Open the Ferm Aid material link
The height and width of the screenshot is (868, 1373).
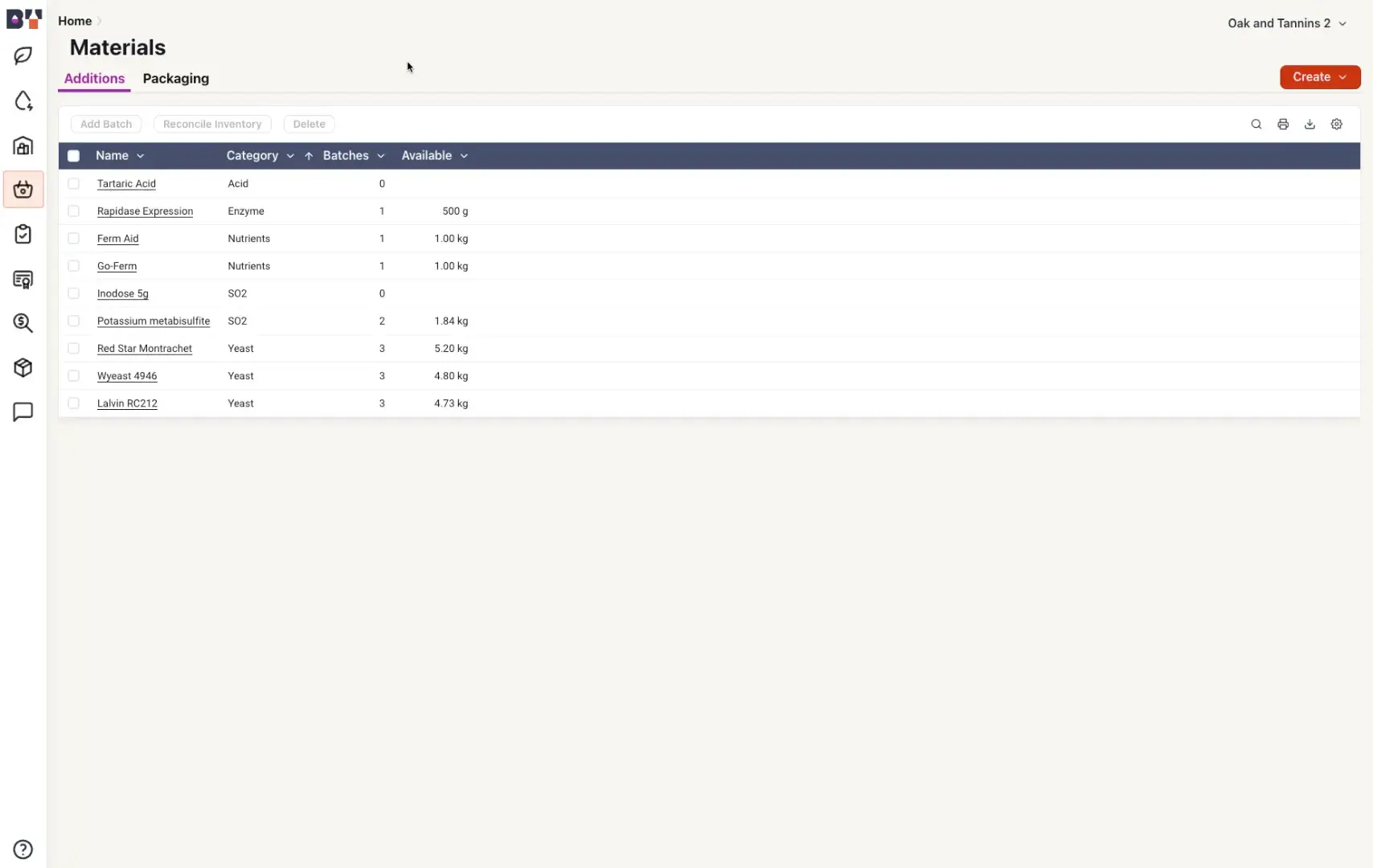[117, 238]
